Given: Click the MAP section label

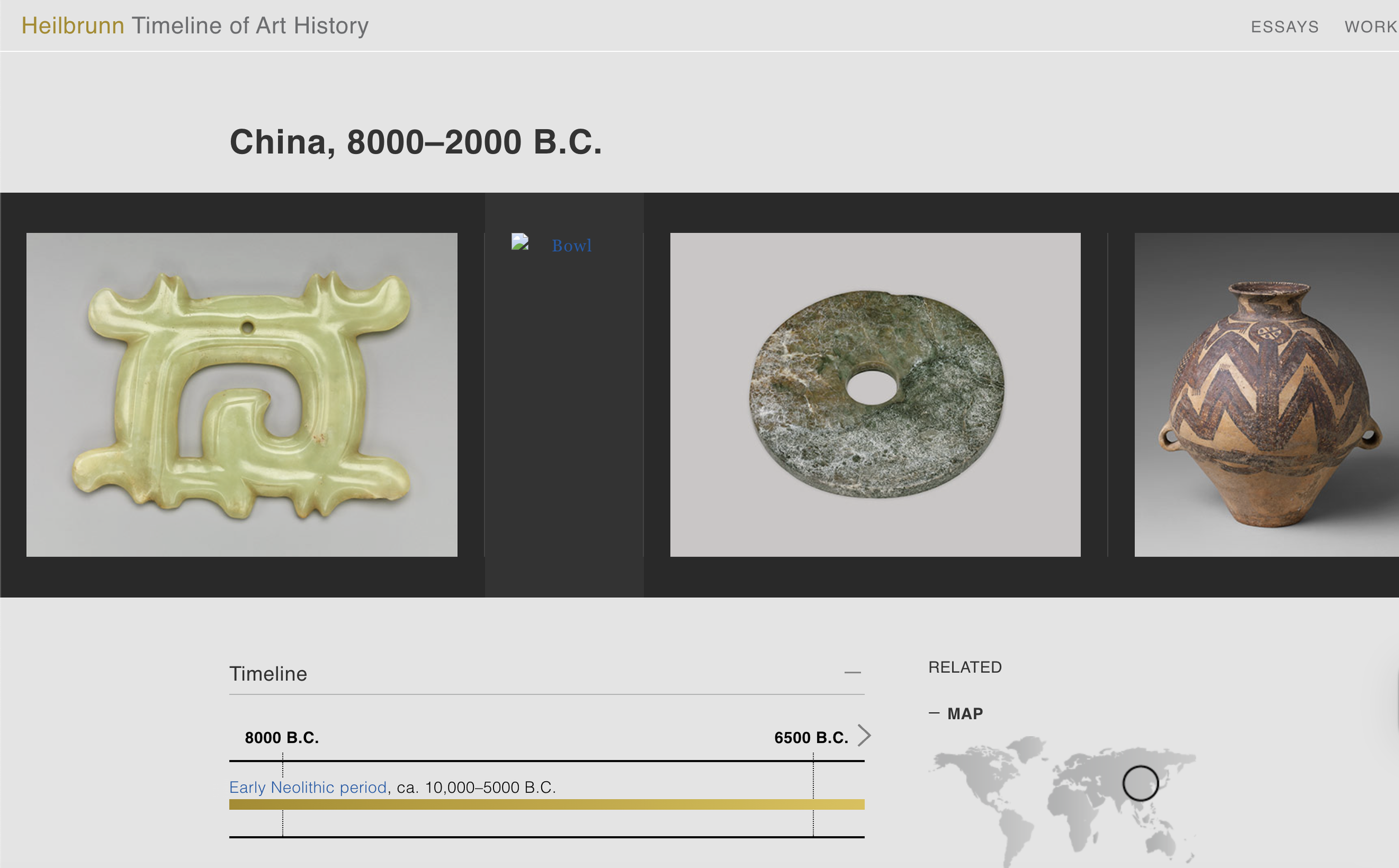Looking at the screenshot, I should pyautogui.click(x=965, y=714).
